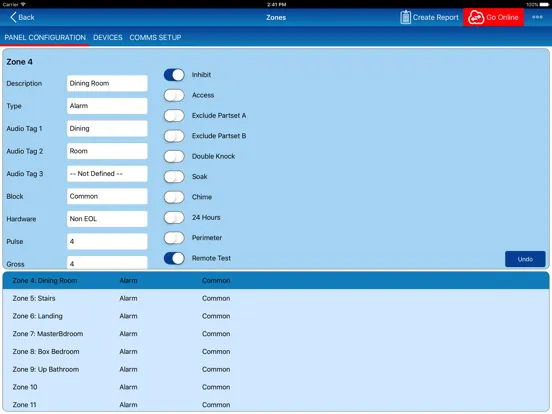Turn off the Inhibit switch

(174, 75)
